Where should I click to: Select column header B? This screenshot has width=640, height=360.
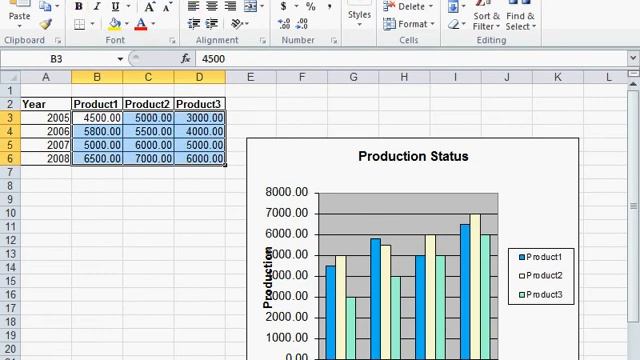click(97, 77)
